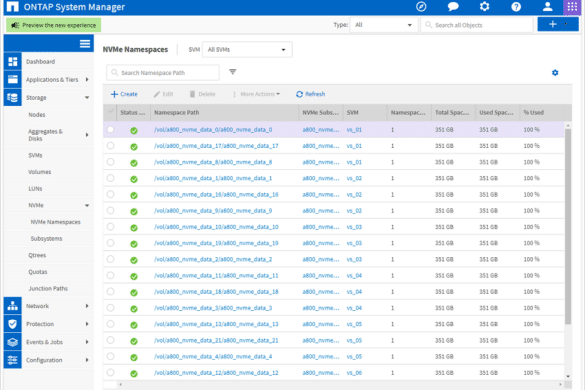Open table column settings gear icon

pos(555,73)
